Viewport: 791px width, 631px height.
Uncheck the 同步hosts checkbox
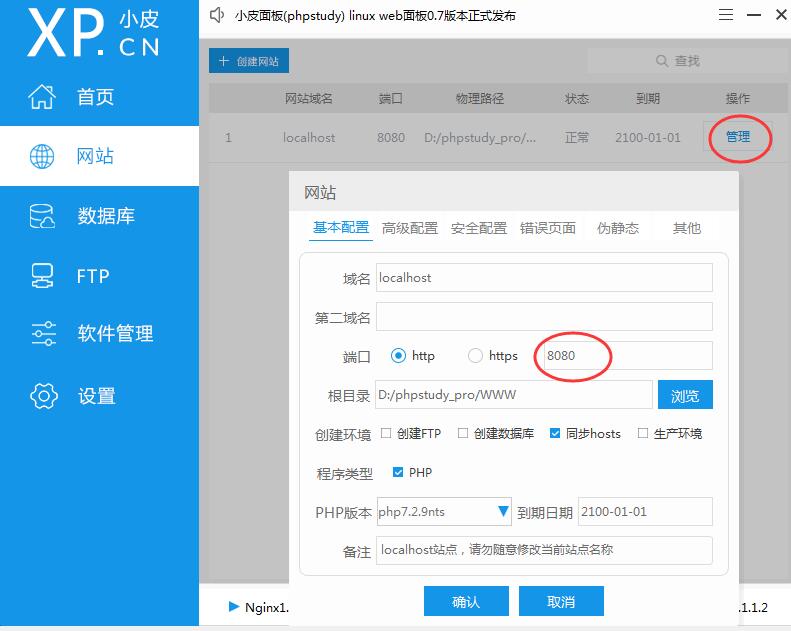click(555, 433)
